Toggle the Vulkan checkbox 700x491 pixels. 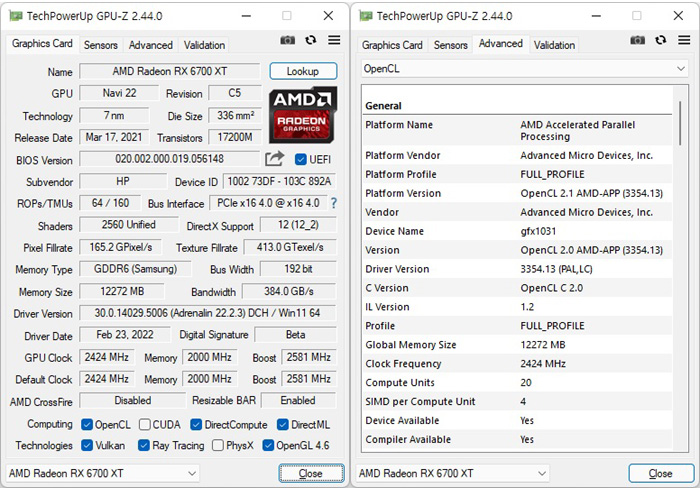87,445
